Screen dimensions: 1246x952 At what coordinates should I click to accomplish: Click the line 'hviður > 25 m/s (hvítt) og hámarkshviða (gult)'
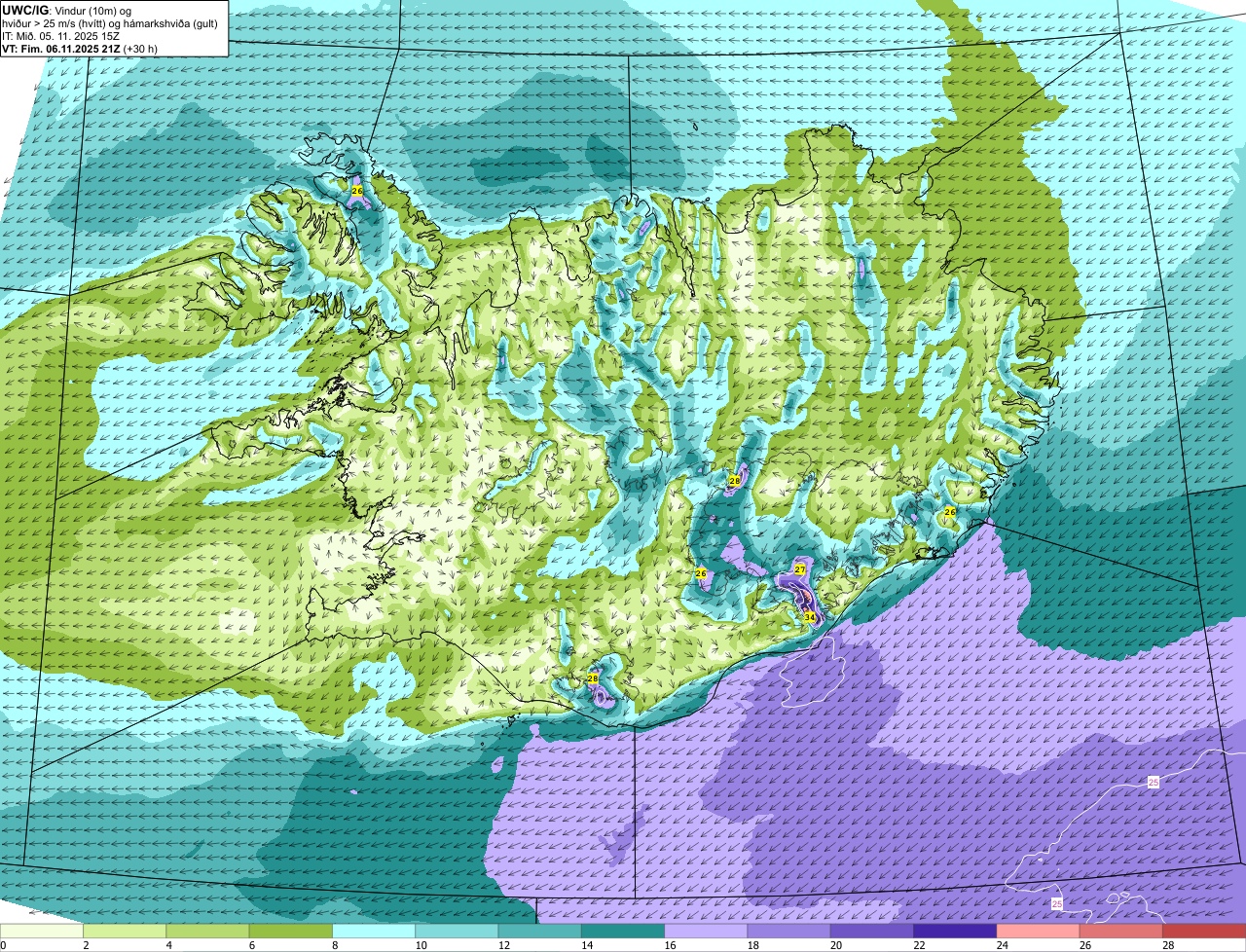coord(110,23)
